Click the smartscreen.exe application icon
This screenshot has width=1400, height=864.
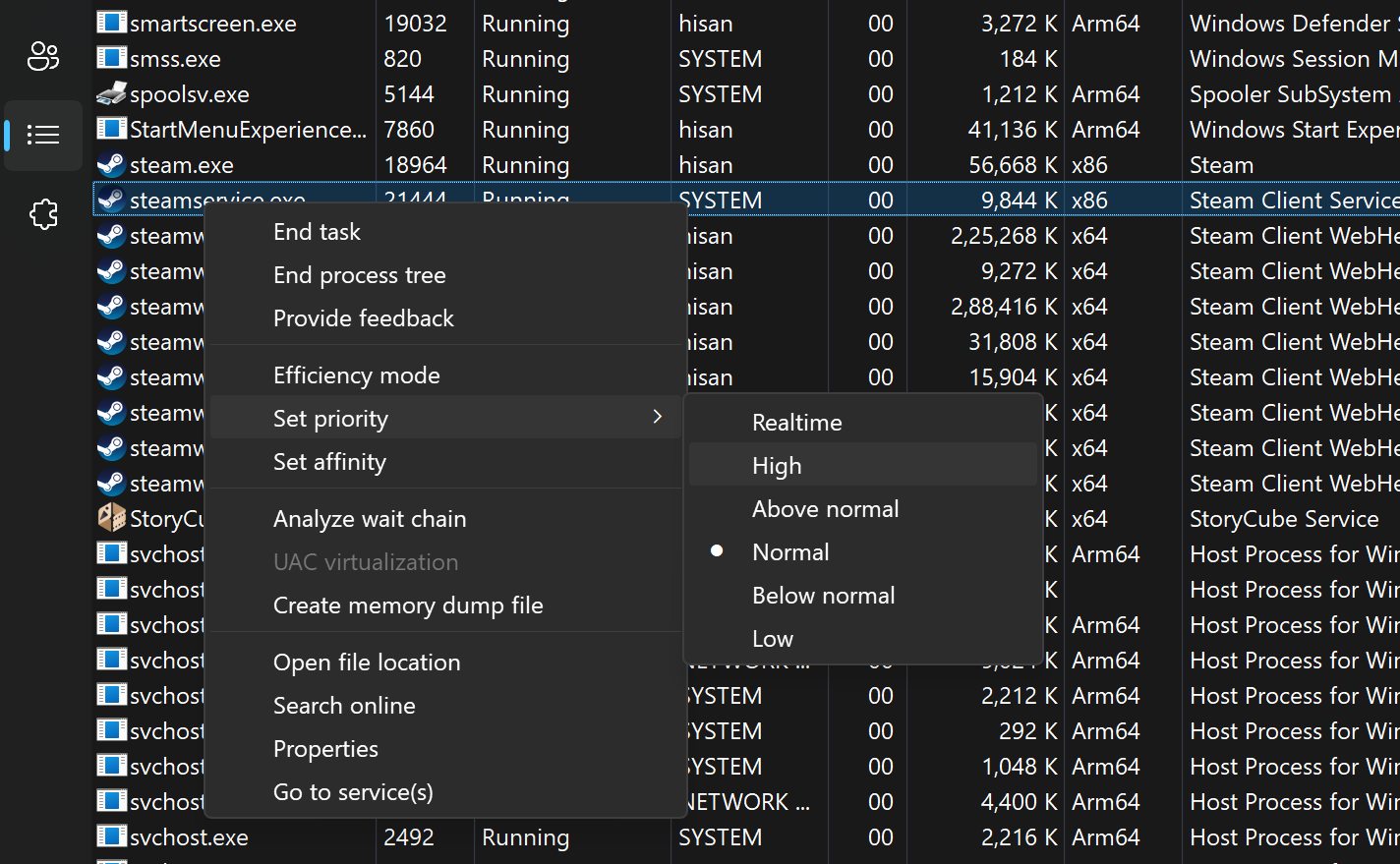pyautogui.click(x=110, y=23)
